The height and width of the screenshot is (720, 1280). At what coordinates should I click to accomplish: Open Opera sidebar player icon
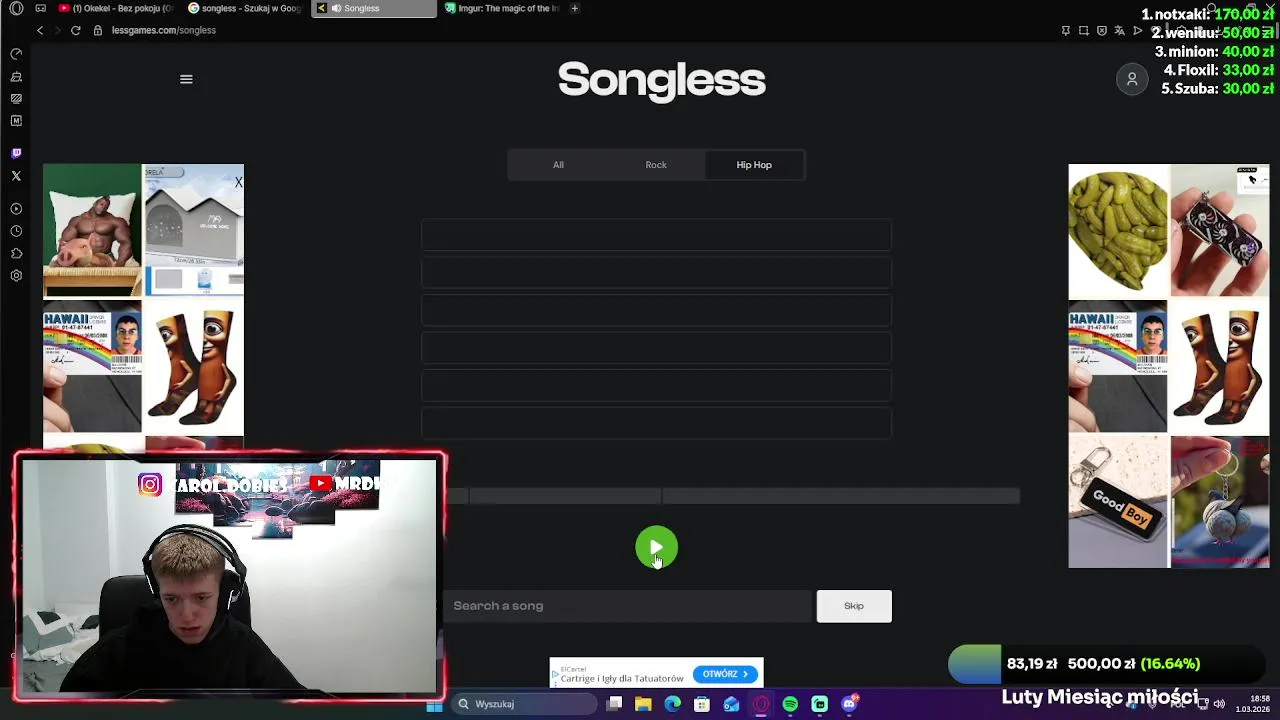(16, 208)
